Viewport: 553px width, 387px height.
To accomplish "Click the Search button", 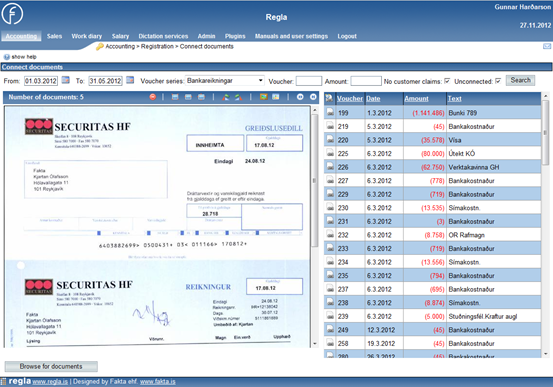I will click(x=520, y=80).
